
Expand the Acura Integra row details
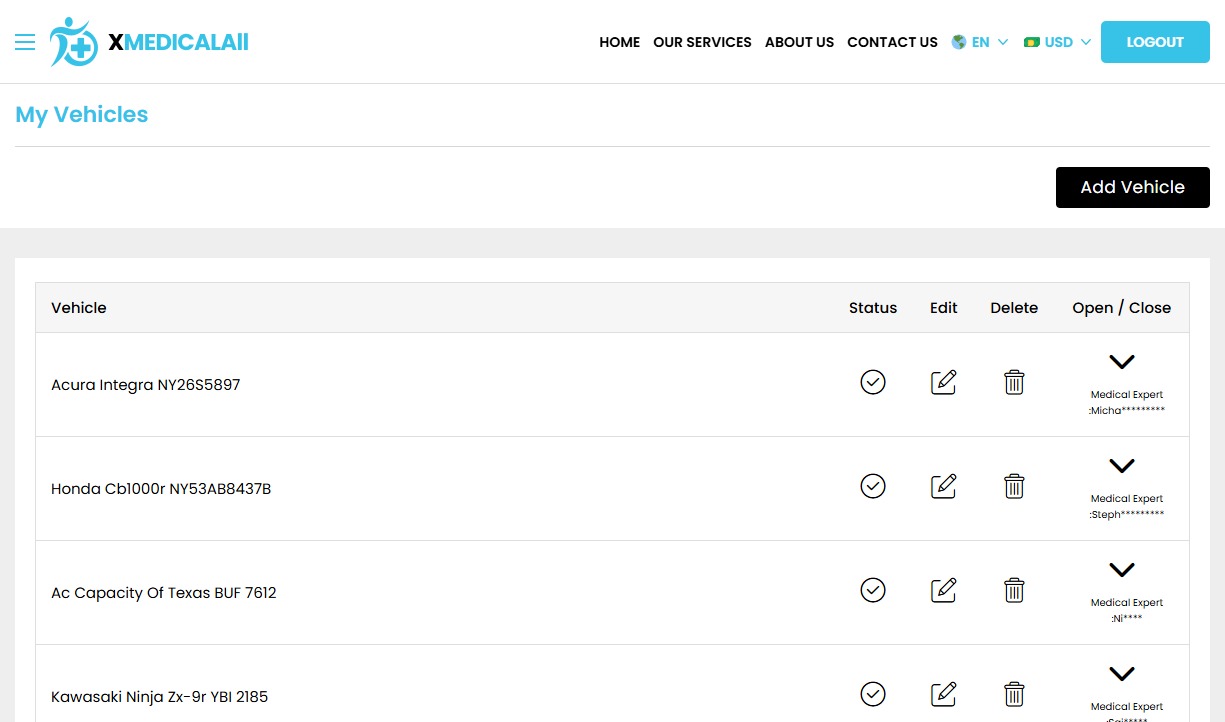pos(1122,362)
